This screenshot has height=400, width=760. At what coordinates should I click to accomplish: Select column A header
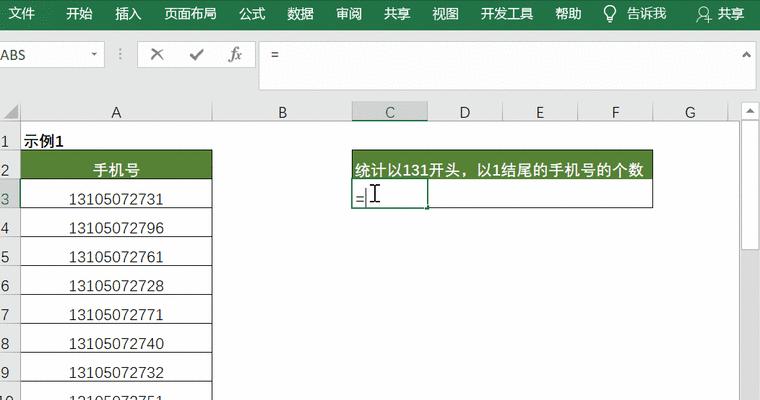click(x=116, y=112)
